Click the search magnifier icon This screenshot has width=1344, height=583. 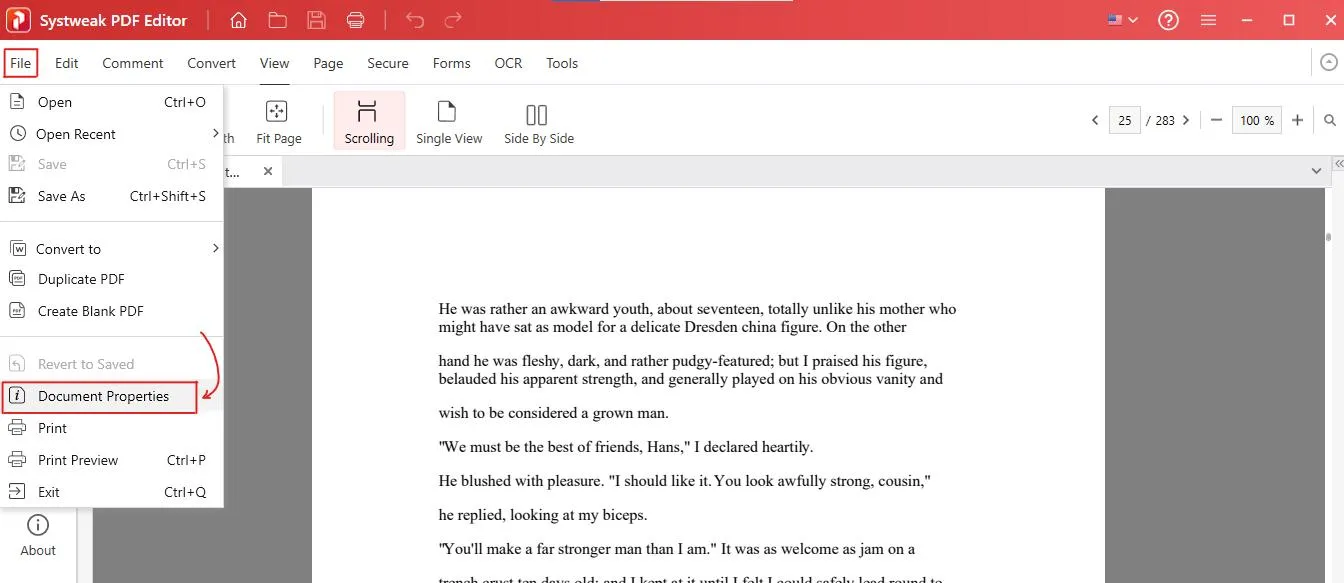(1330, 120)
